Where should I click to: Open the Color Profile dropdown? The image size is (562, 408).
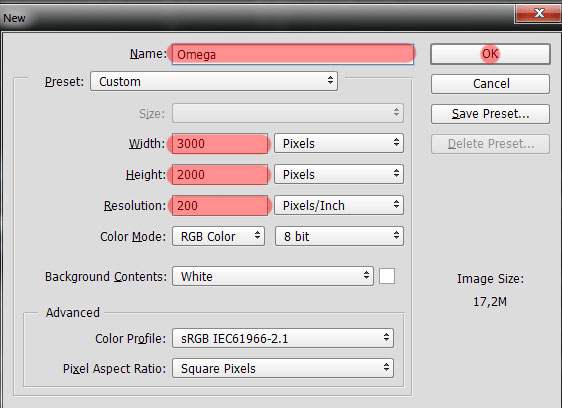[283, 338]
